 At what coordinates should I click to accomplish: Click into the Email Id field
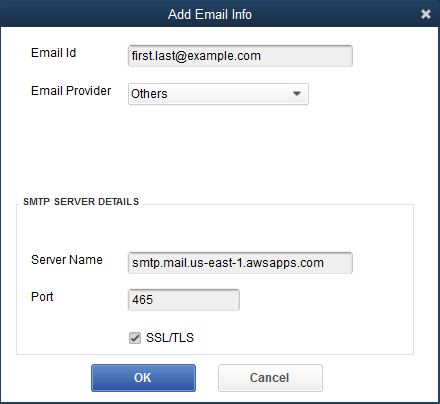coord(240,56)
